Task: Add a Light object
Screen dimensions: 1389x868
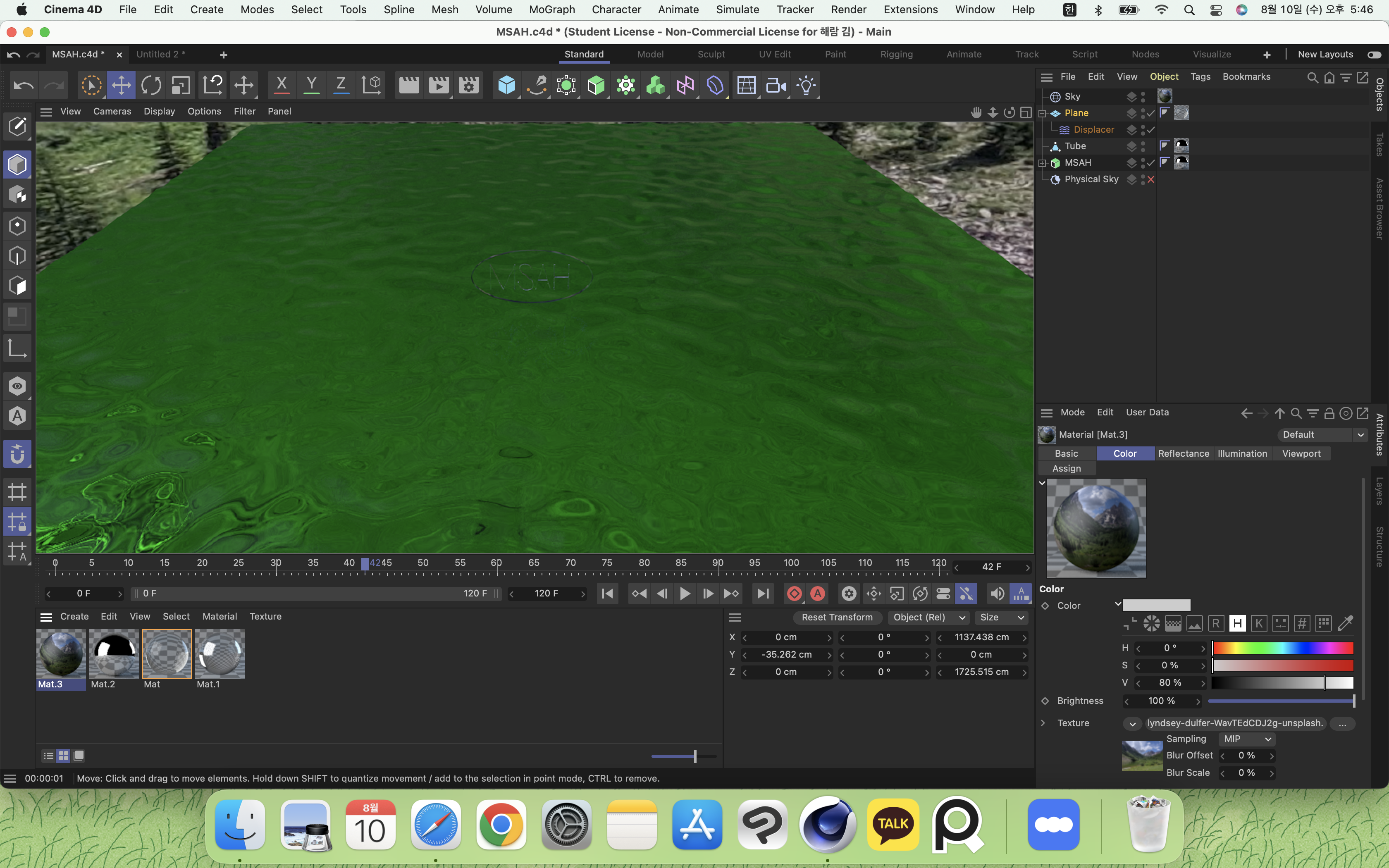Action: 806,86
